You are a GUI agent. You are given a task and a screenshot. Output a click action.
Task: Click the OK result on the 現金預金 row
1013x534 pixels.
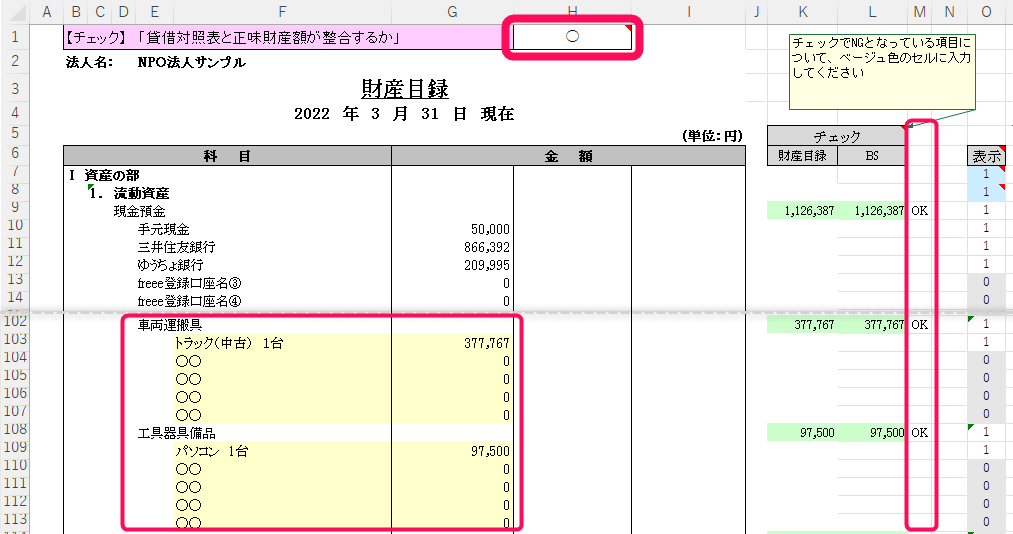point(919,211)
